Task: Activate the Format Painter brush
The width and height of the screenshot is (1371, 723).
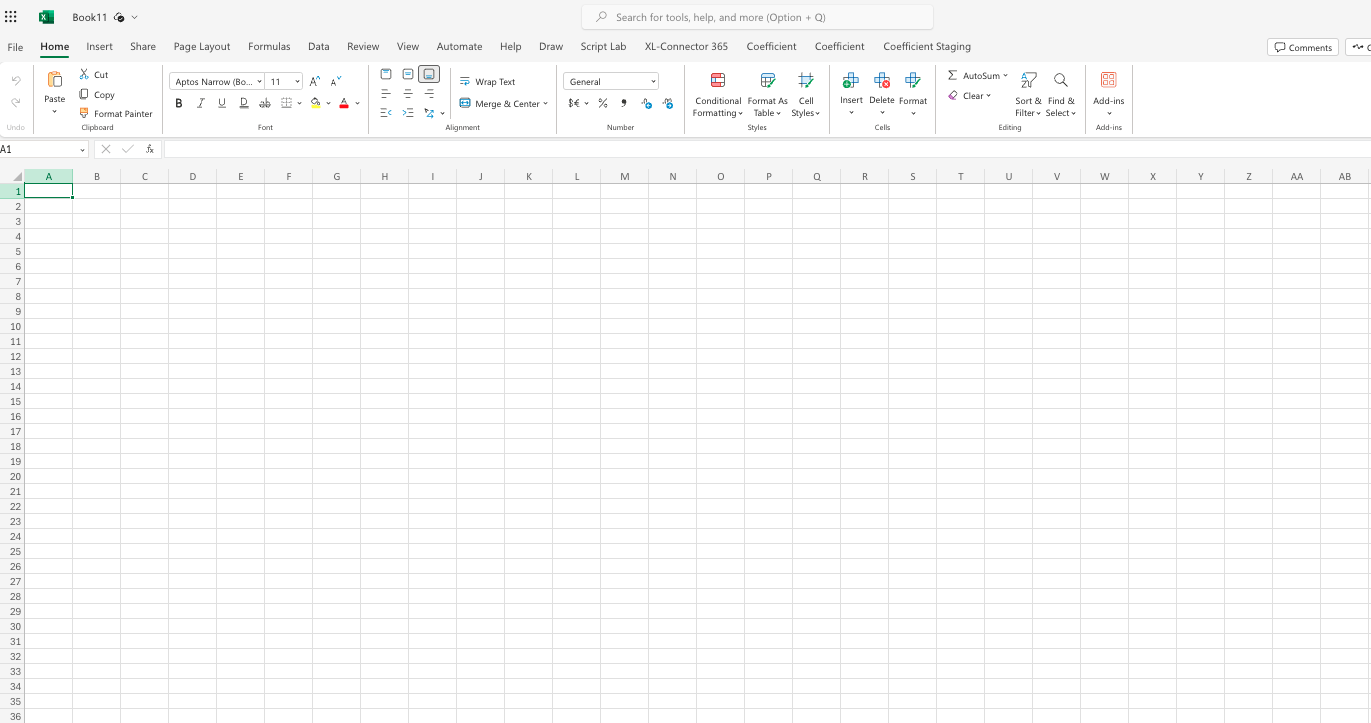Action: (x=84, y=113)
